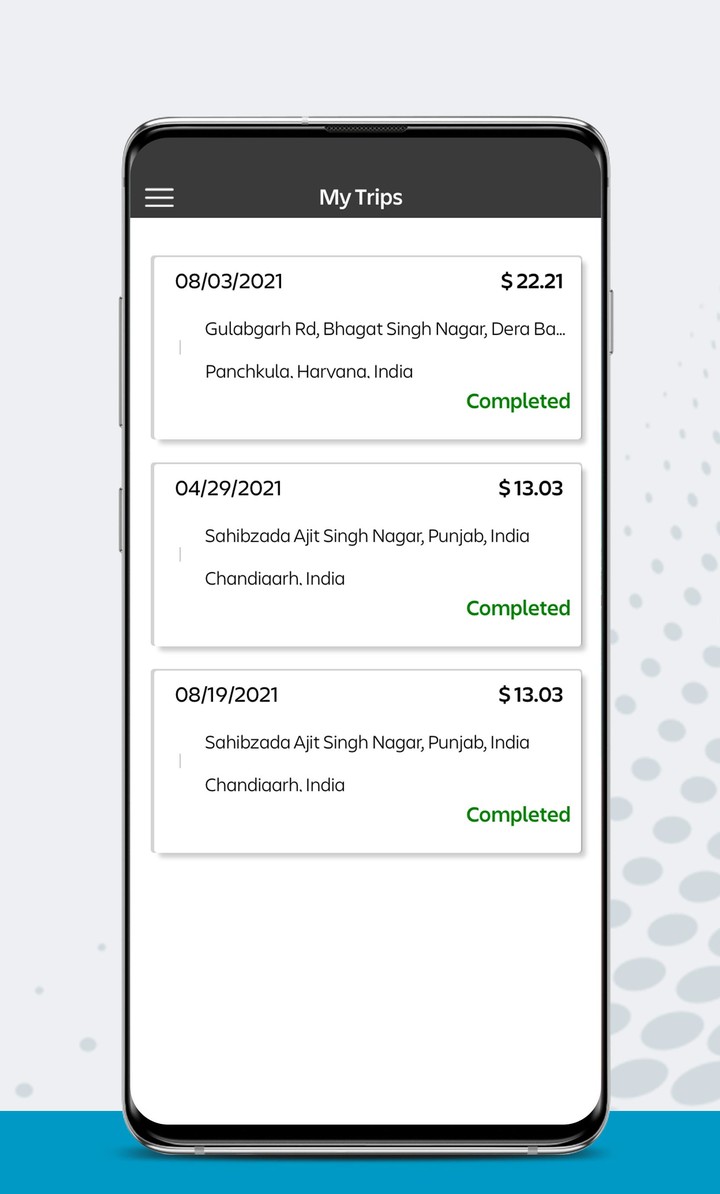This screenshot has width=720, height=1194.
Task: Tap route connector line beside Gulabgarh Rd
Action: click(x=180, y=348)
